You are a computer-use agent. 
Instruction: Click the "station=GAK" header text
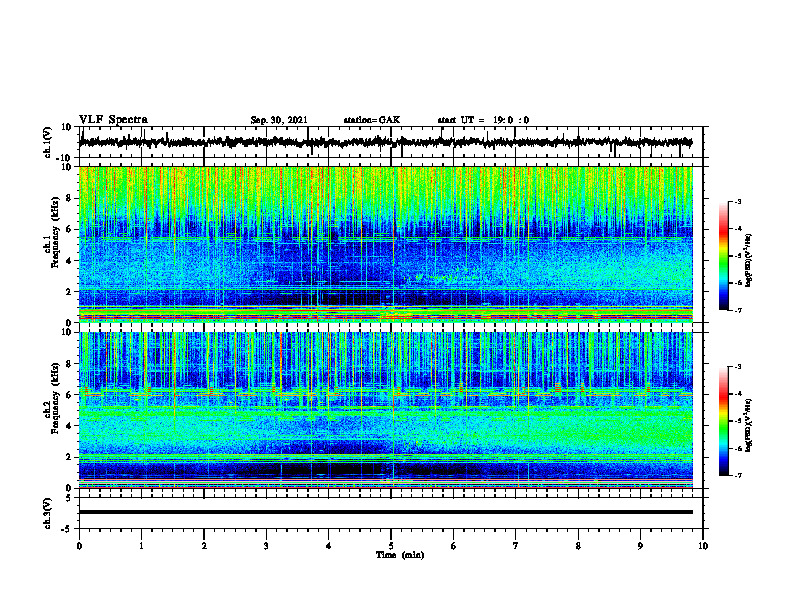[x=372, y=120]
